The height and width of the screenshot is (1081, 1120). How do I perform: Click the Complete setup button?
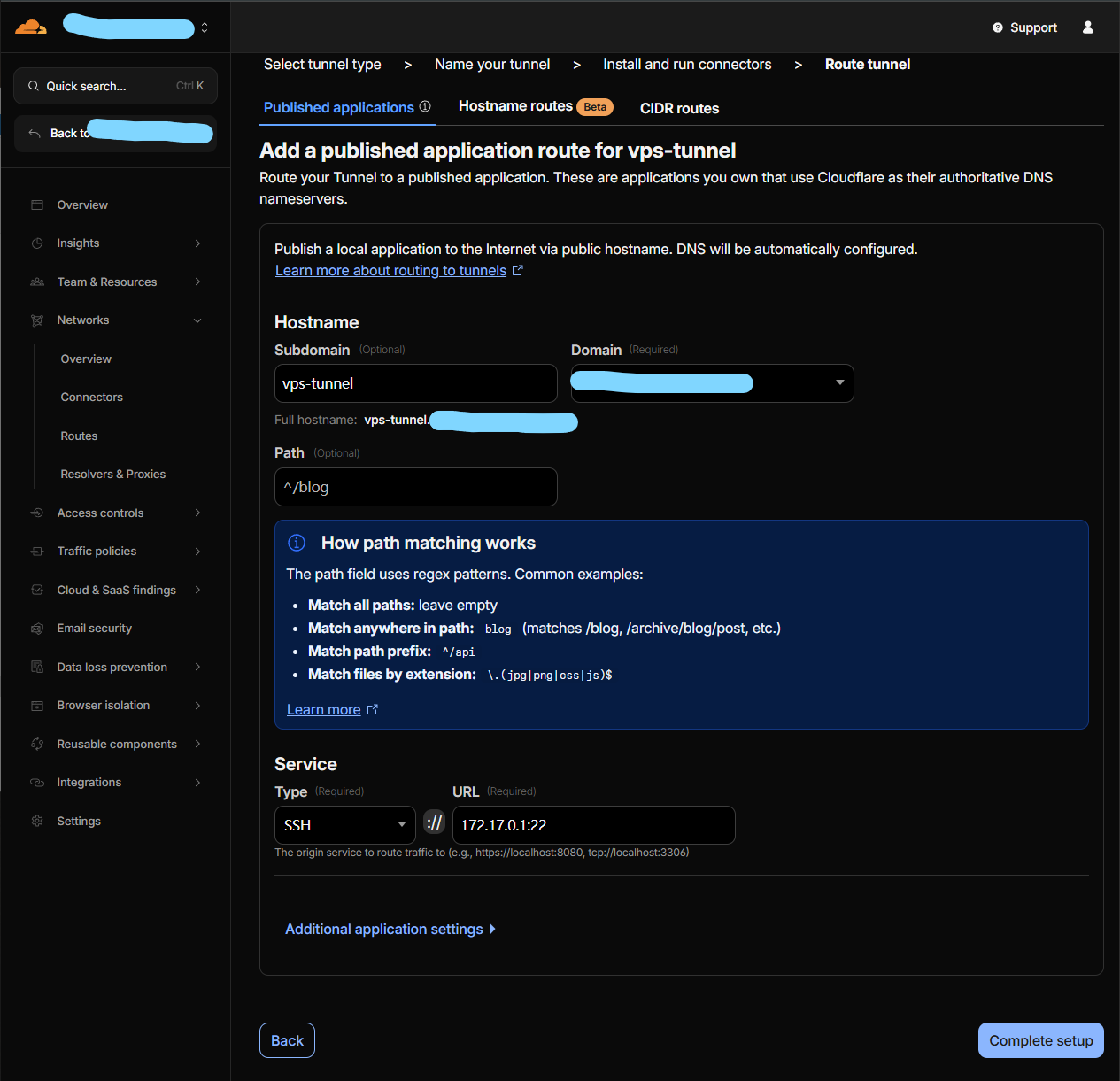(1040, 1040)
